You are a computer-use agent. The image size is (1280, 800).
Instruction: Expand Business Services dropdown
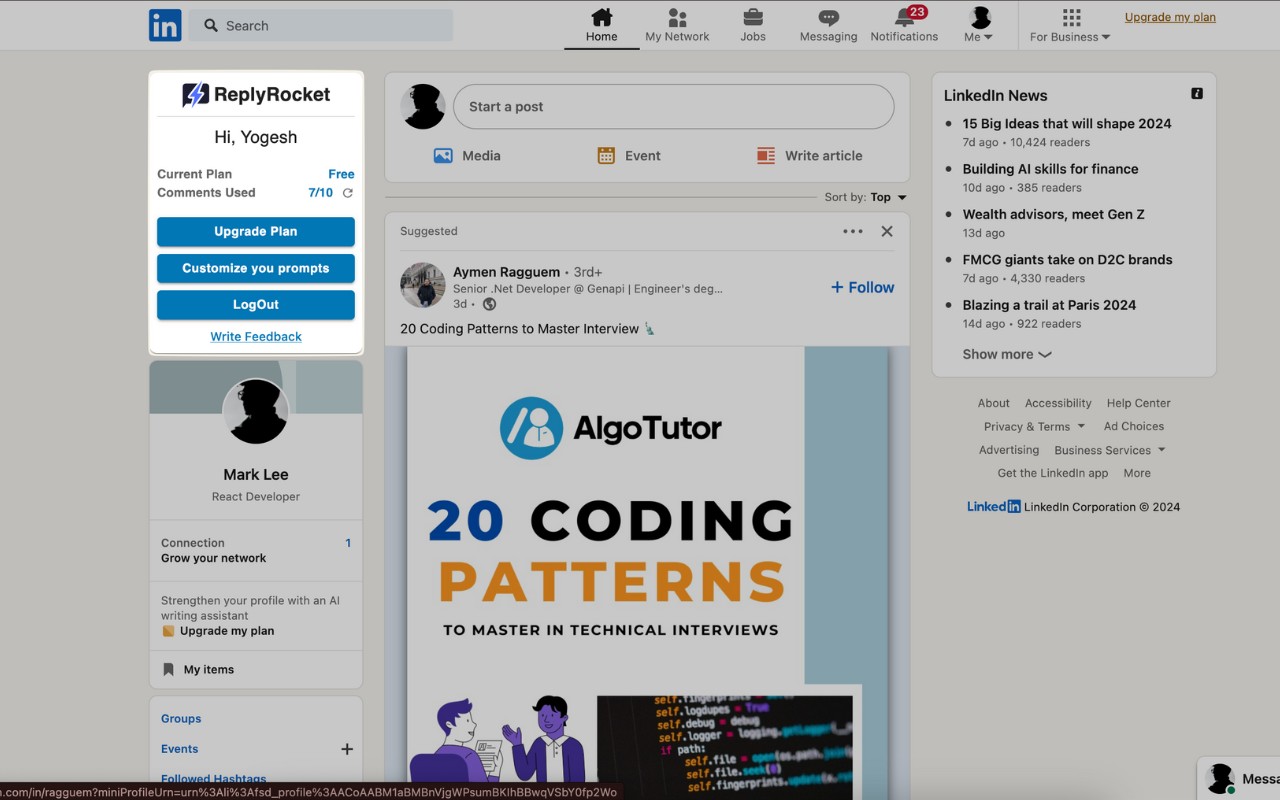(x=1110, y=450)
